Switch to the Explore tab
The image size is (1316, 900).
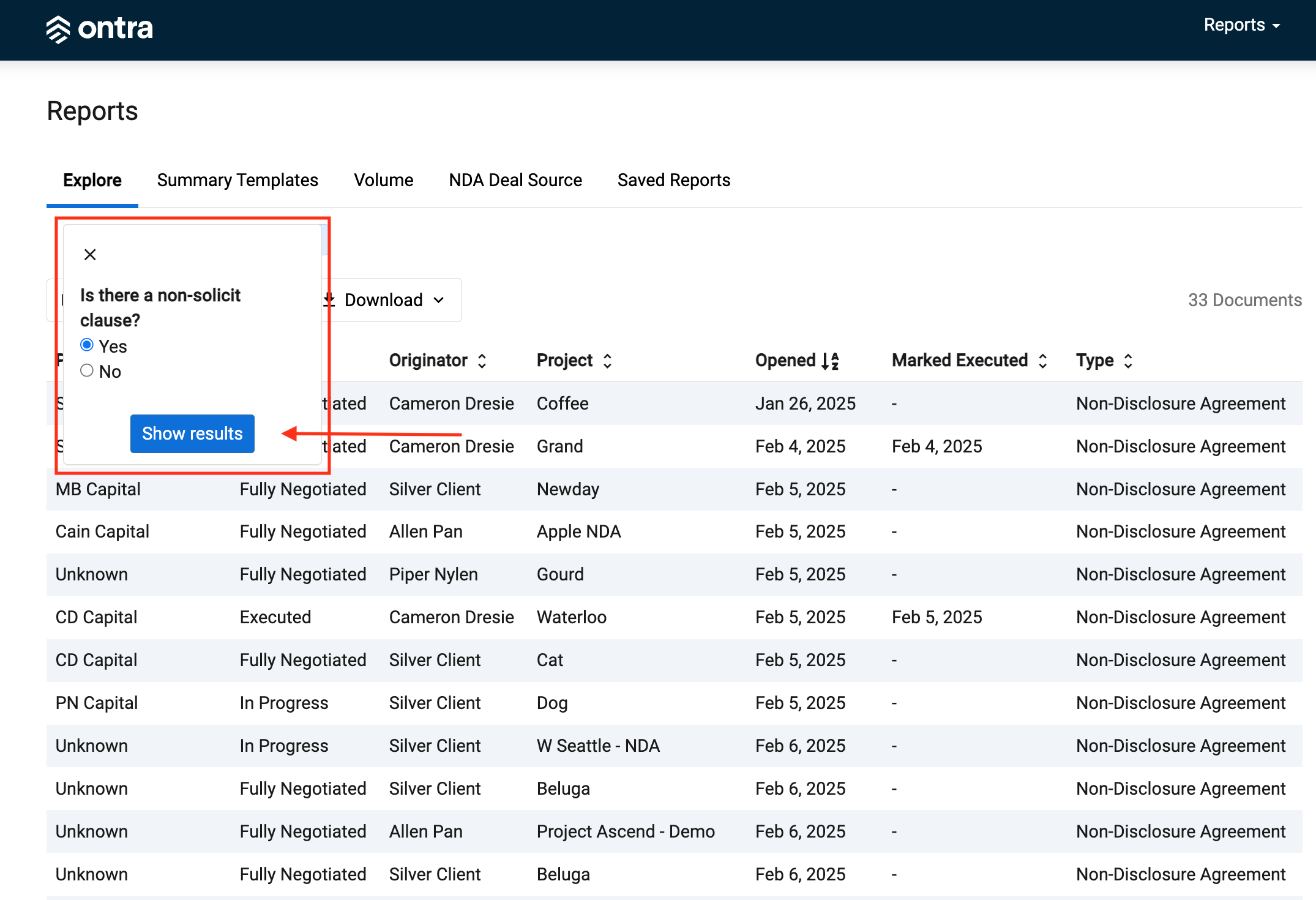coord(92,180)
